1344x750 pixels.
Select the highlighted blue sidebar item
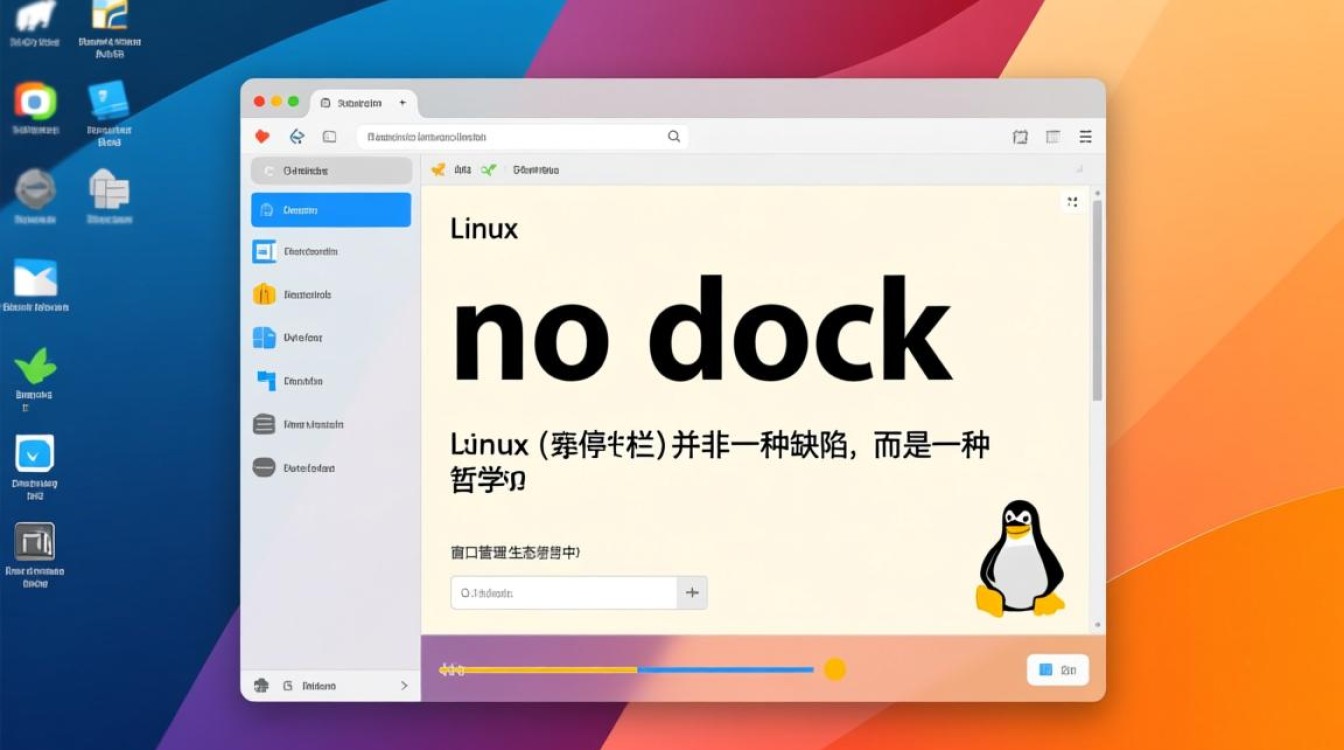point(330,209)
